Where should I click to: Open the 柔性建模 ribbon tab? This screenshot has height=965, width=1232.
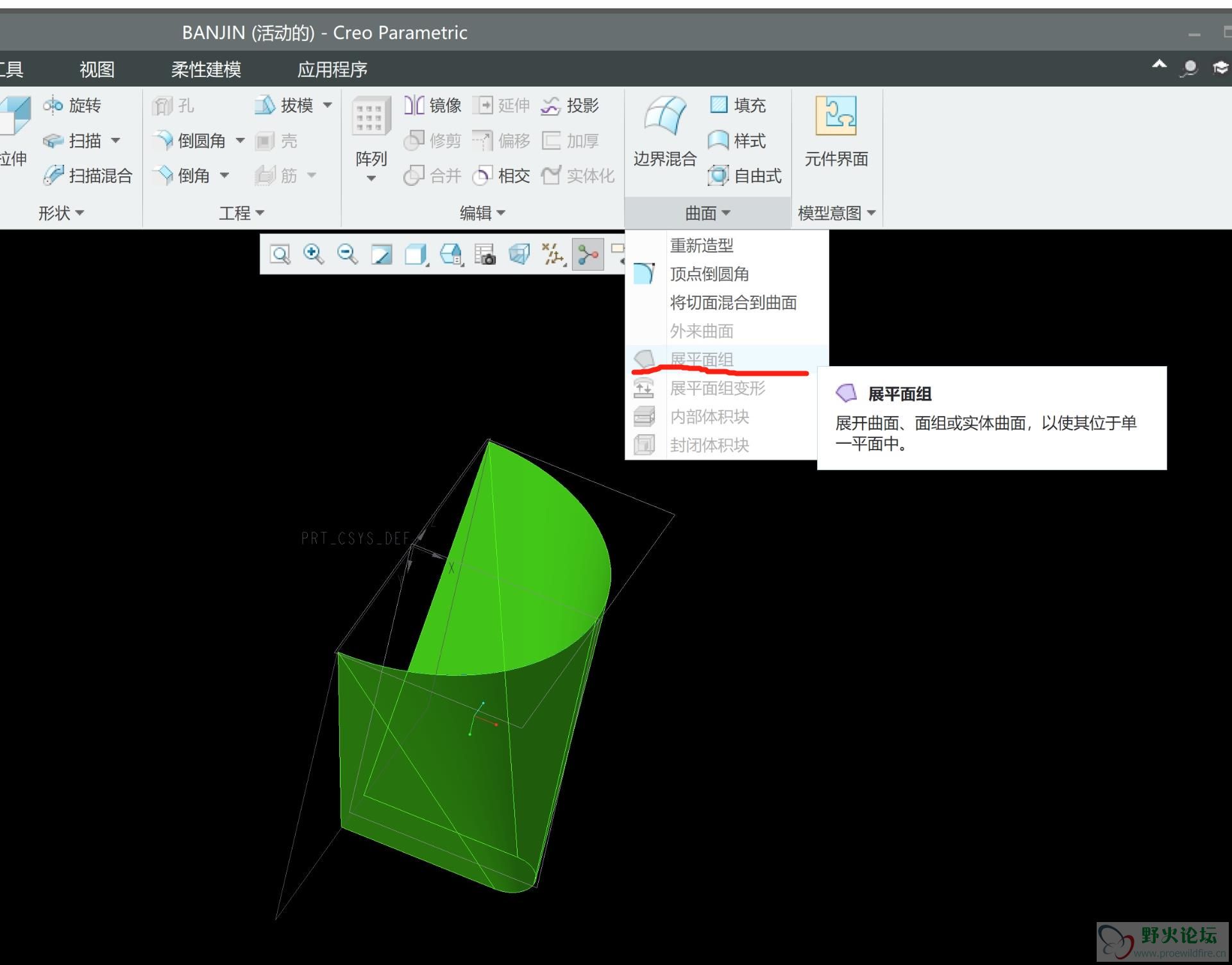206,69
